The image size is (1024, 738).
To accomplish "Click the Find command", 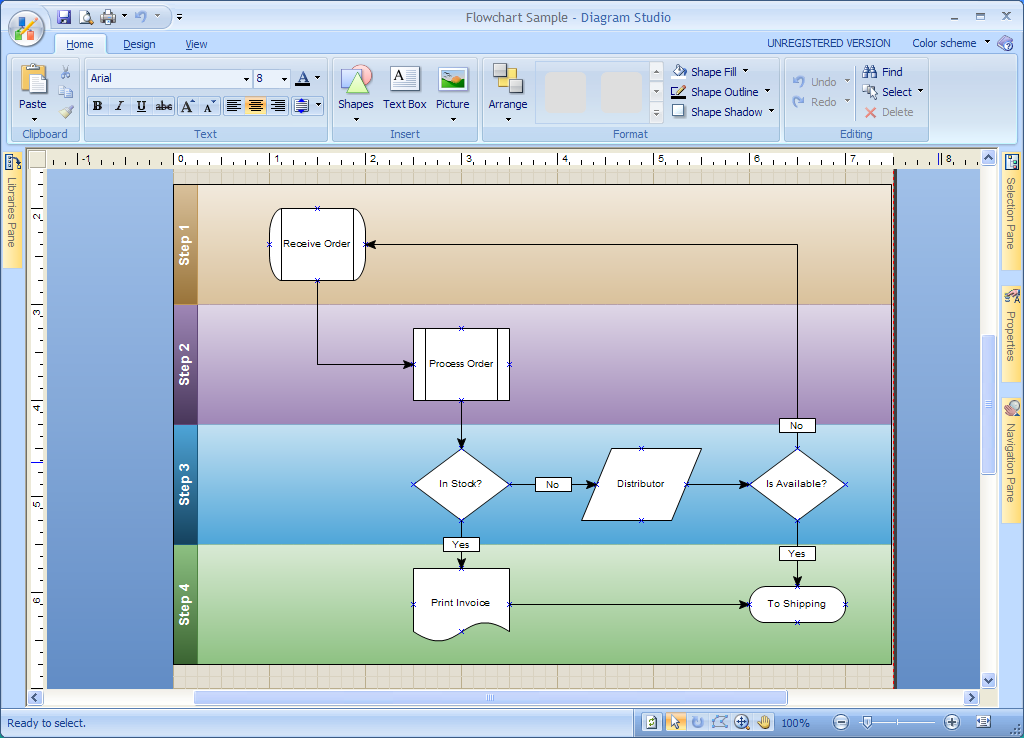I will [886, 71].
